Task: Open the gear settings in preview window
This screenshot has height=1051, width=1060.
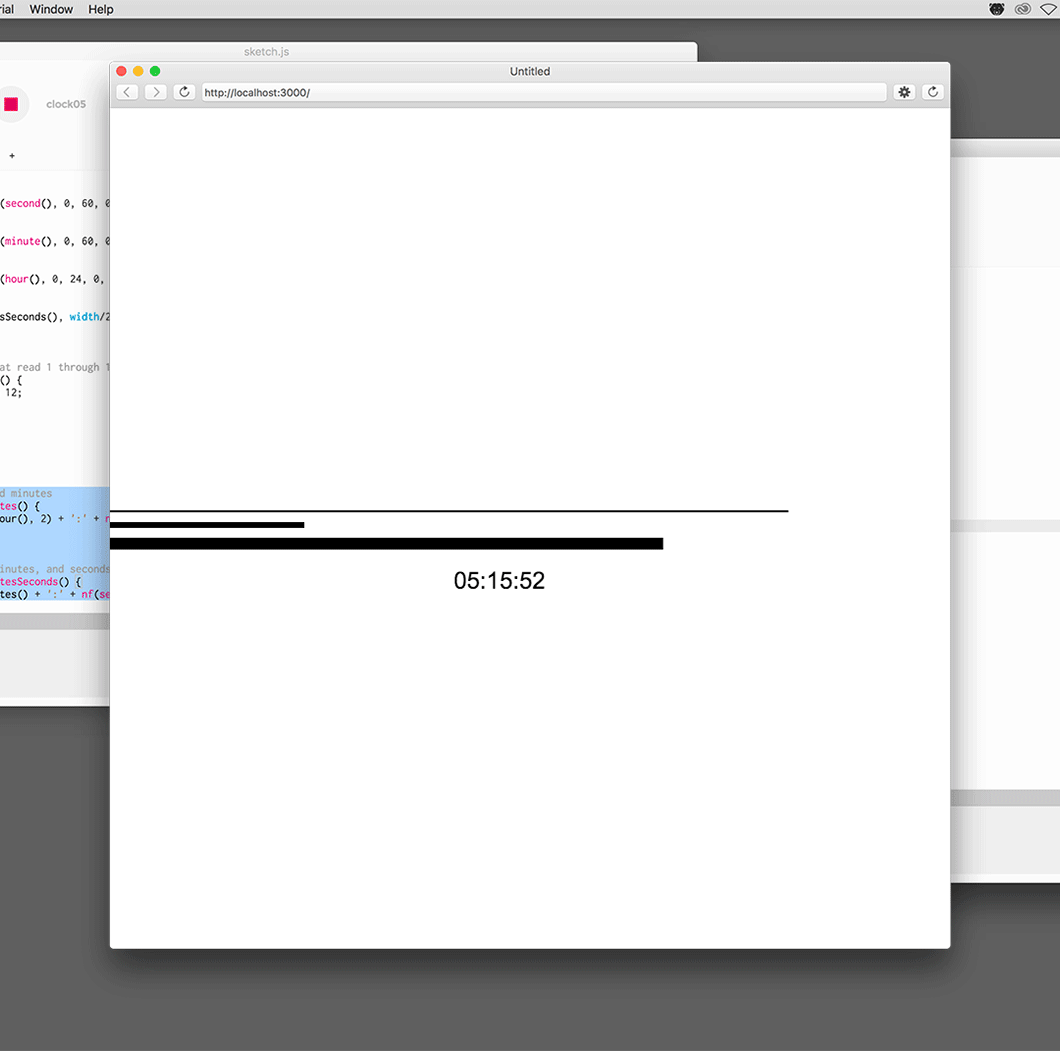Action: (x=905, y=92)
